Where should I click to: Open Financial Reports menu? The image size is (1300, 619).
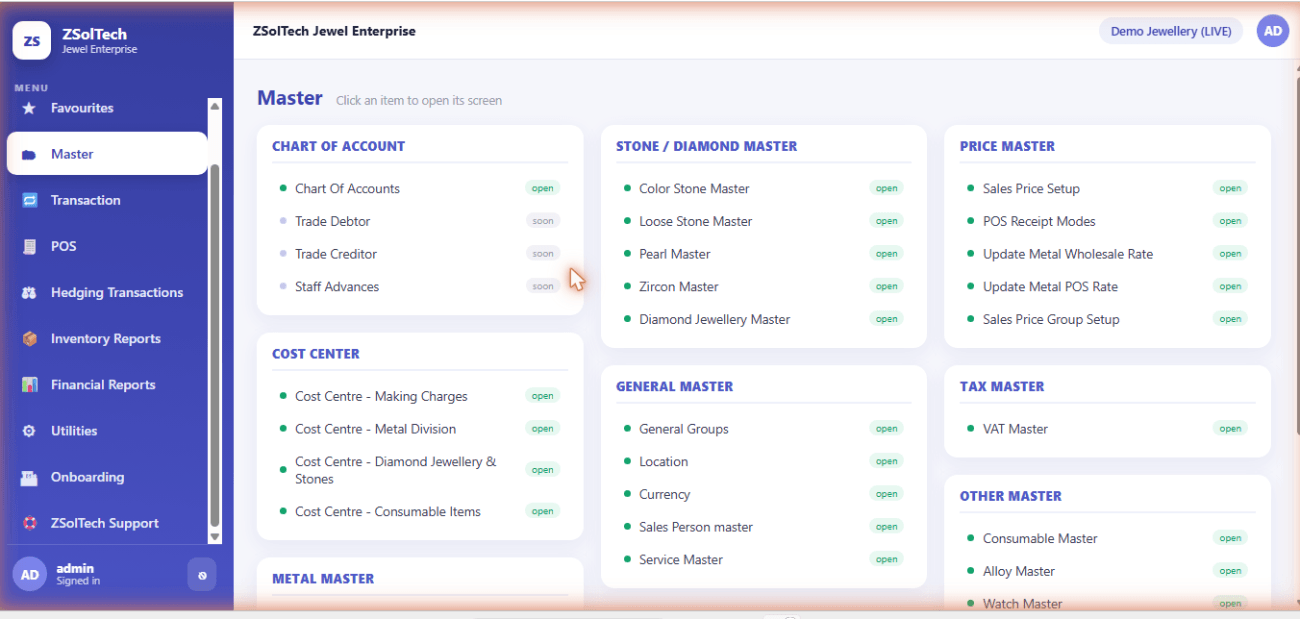pyautogui.click(x=107, y=385)
